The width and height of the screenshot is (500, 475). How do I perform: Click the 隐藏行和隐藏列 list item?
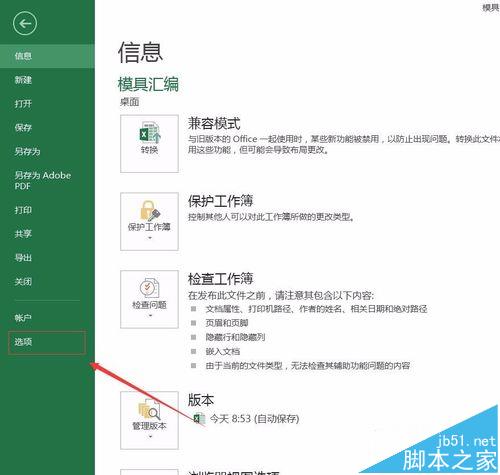235,337
